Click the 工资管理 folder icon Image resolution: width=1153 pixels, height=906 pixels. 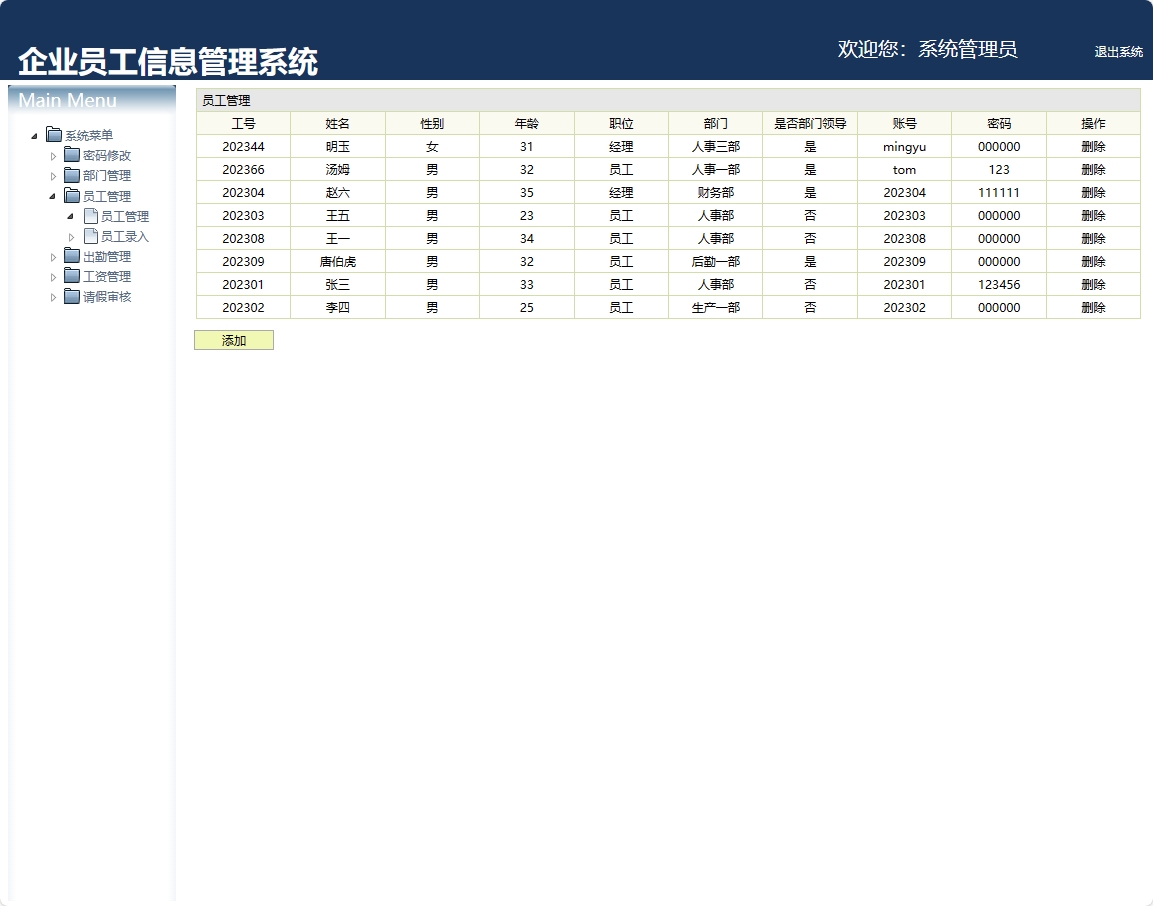coord(72,276)
